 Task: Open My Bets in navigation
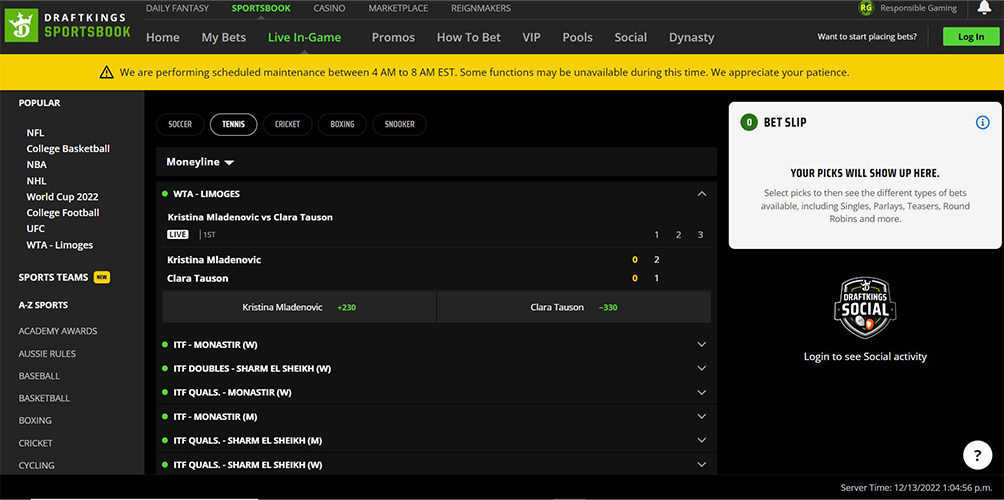point(223,37)
